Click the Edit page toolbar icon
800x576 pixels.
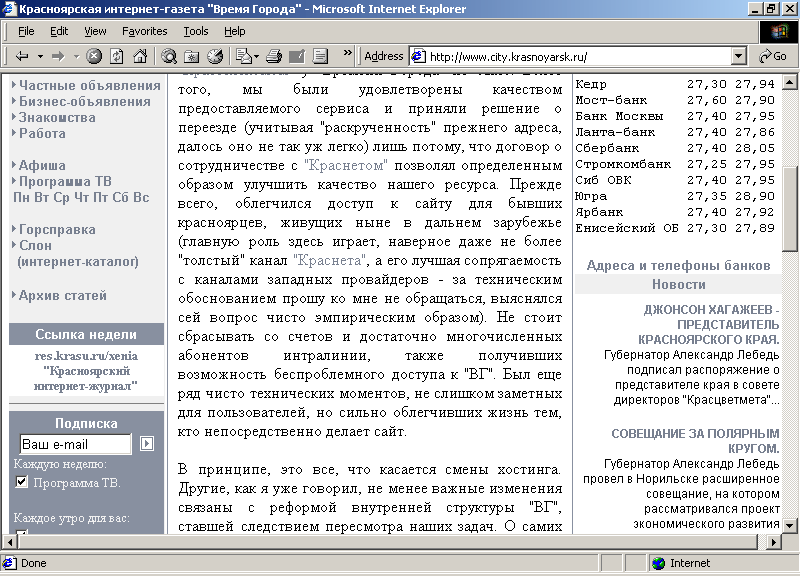pos(297,56)
